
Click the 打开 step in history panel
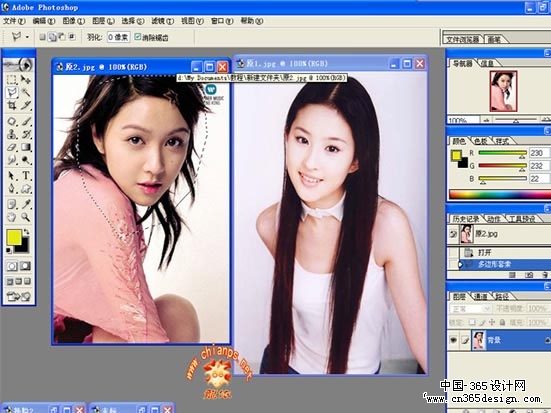(484, 252)
